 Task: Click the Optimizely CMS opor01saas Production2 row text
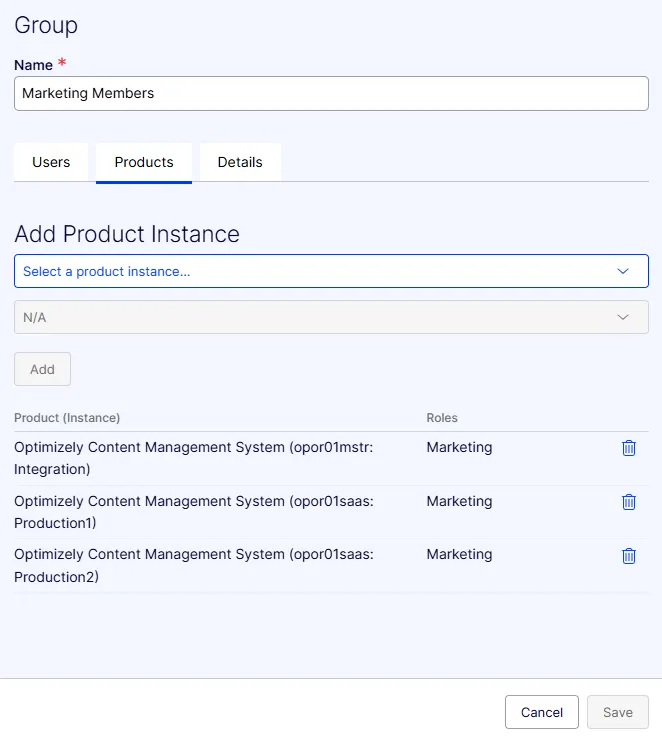click(194, 565)
